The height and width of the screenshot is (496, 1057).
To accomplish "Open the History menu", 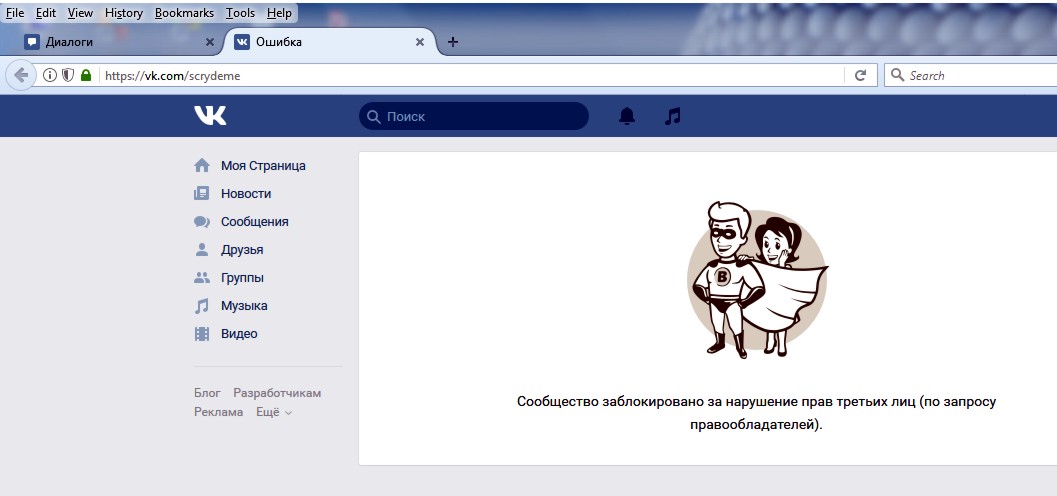I will pos(124,13).
